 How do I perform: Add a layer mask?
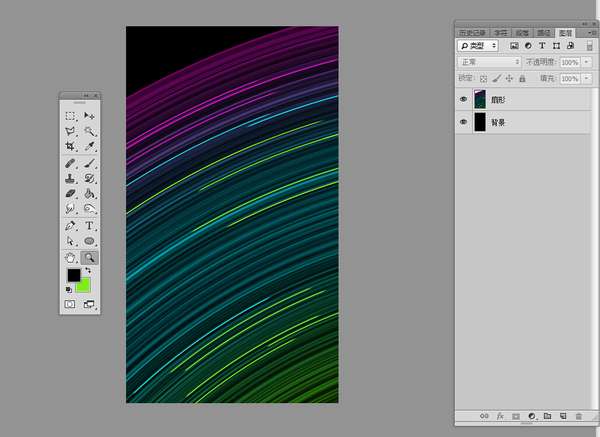516,416
